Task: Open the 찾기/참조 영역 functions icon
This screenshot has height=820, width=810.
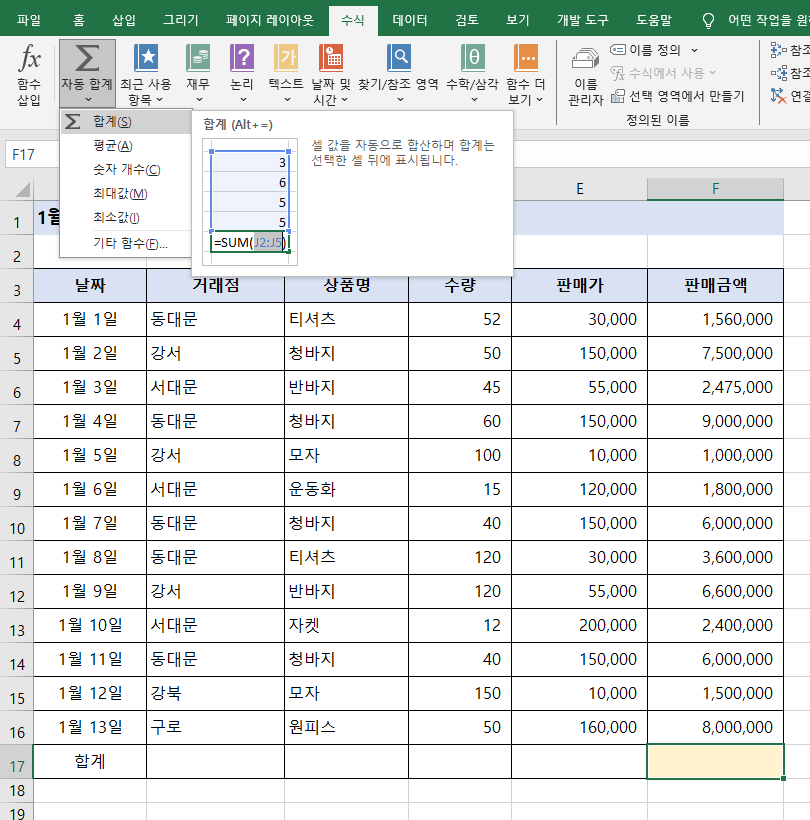Action: click(x=398, y=57)
